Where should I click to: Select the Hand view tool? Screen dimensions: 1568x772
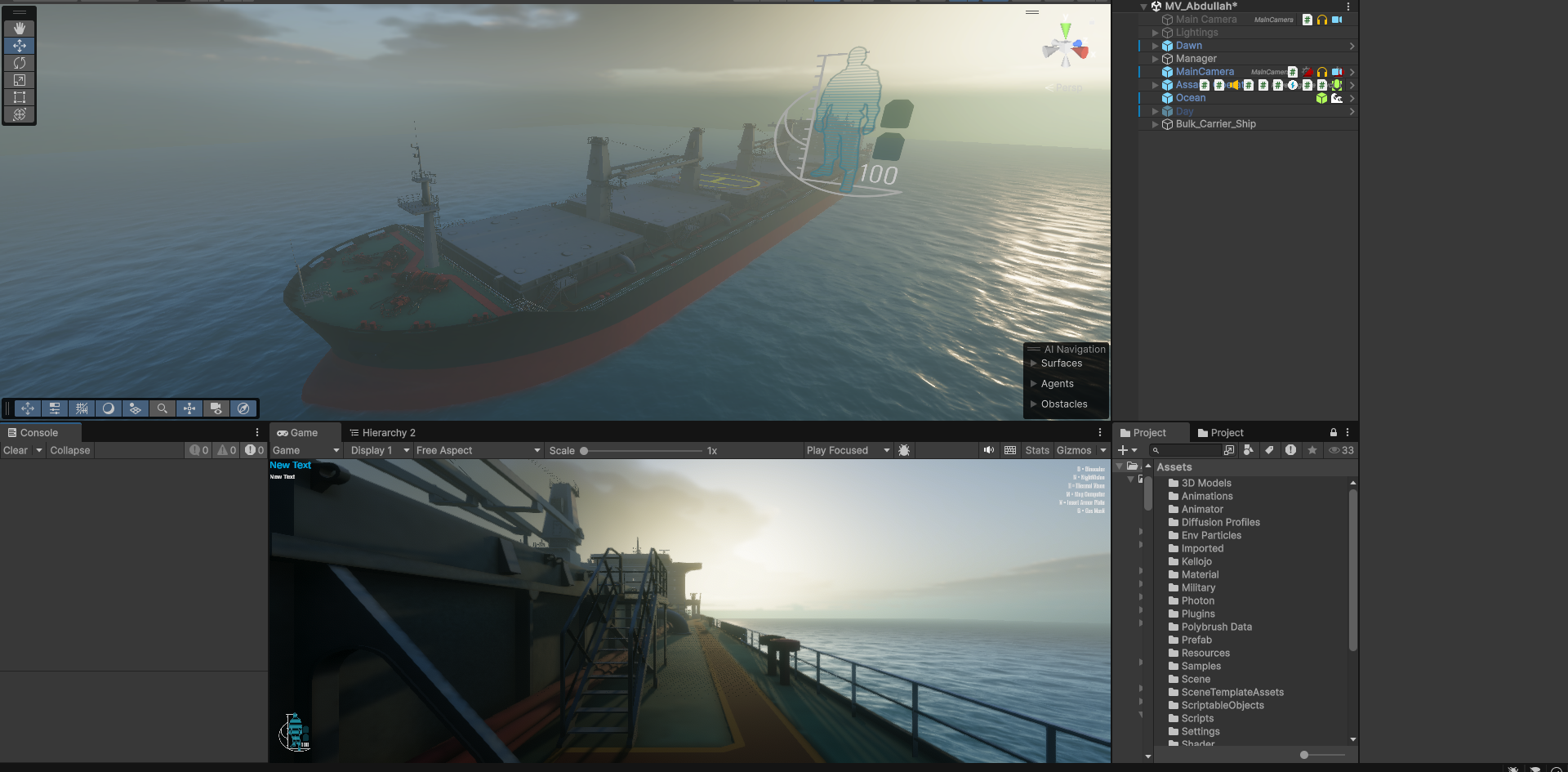click(20, 29)
